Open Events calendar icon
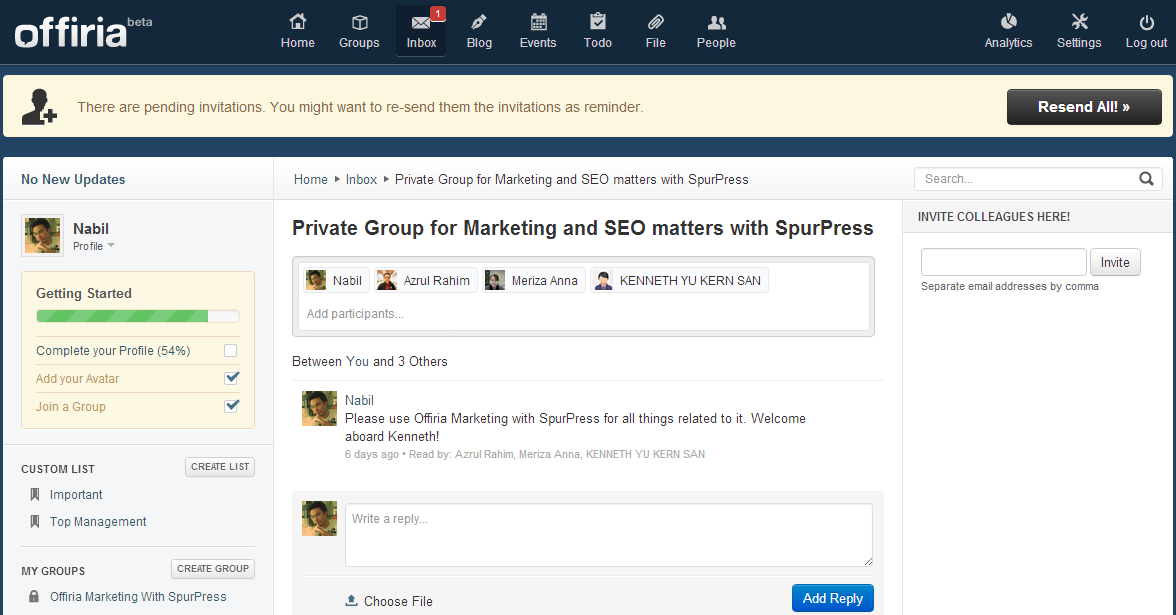The width and height of the screenshot is (1176, 615). click(x=538, y=22)
